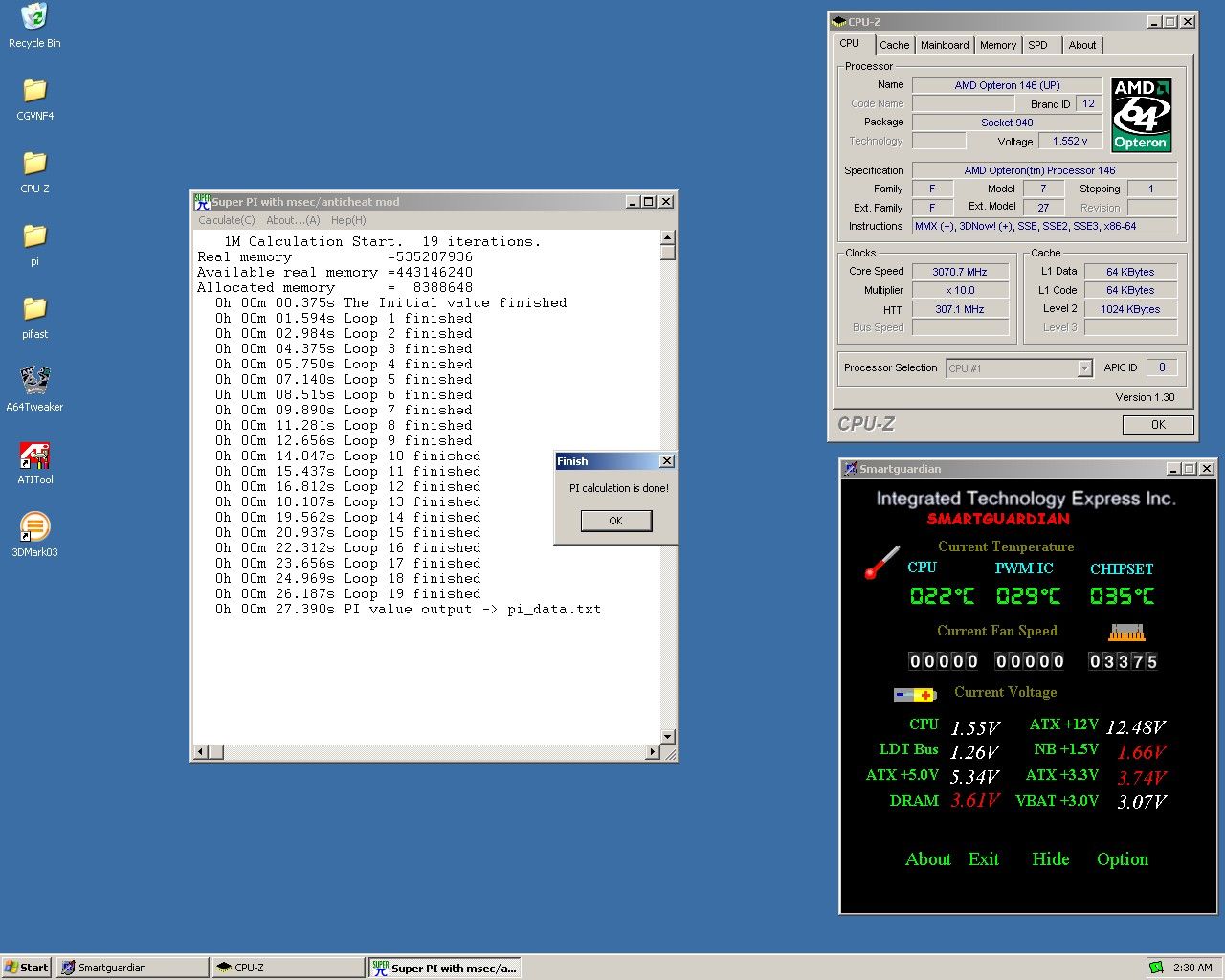Switch to the Cache tab in CPU-Z
The height and width of the screenshot is (980, 1225).
pyautogui.click(x=894, y=45)
